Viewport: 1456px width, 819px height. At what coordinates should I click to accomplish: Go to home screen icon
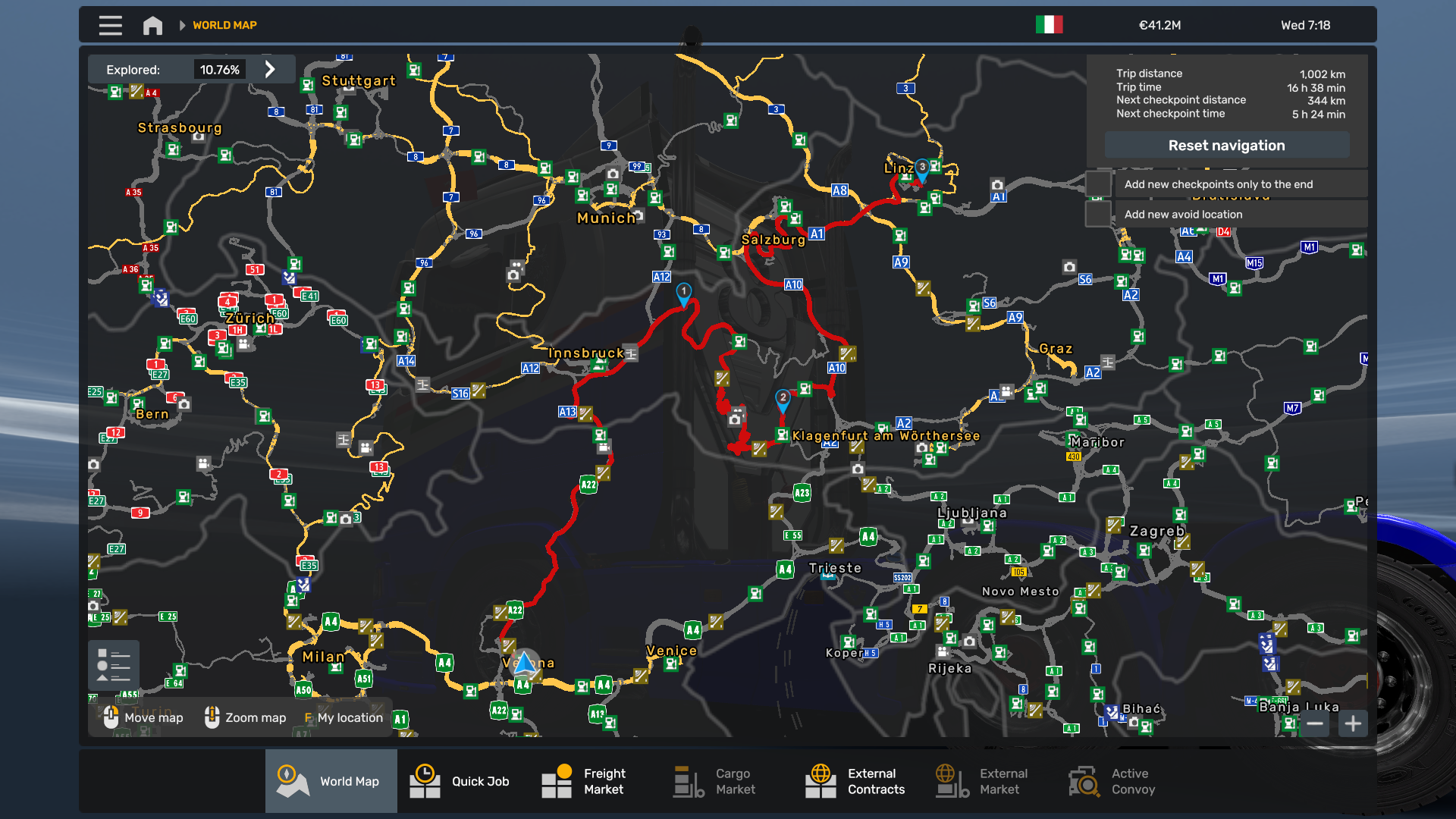click(x=152, y=25)
